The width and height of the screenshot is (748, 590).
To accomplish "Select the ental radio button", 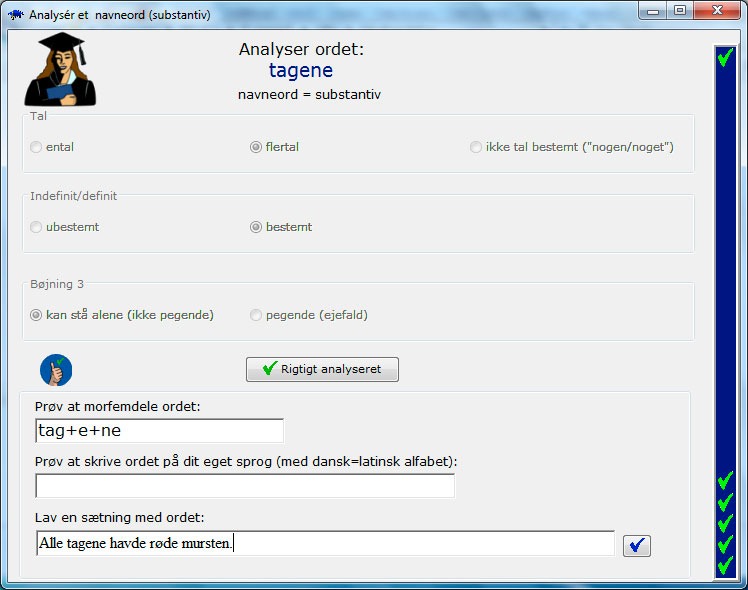I will click(x=36, y=147).
